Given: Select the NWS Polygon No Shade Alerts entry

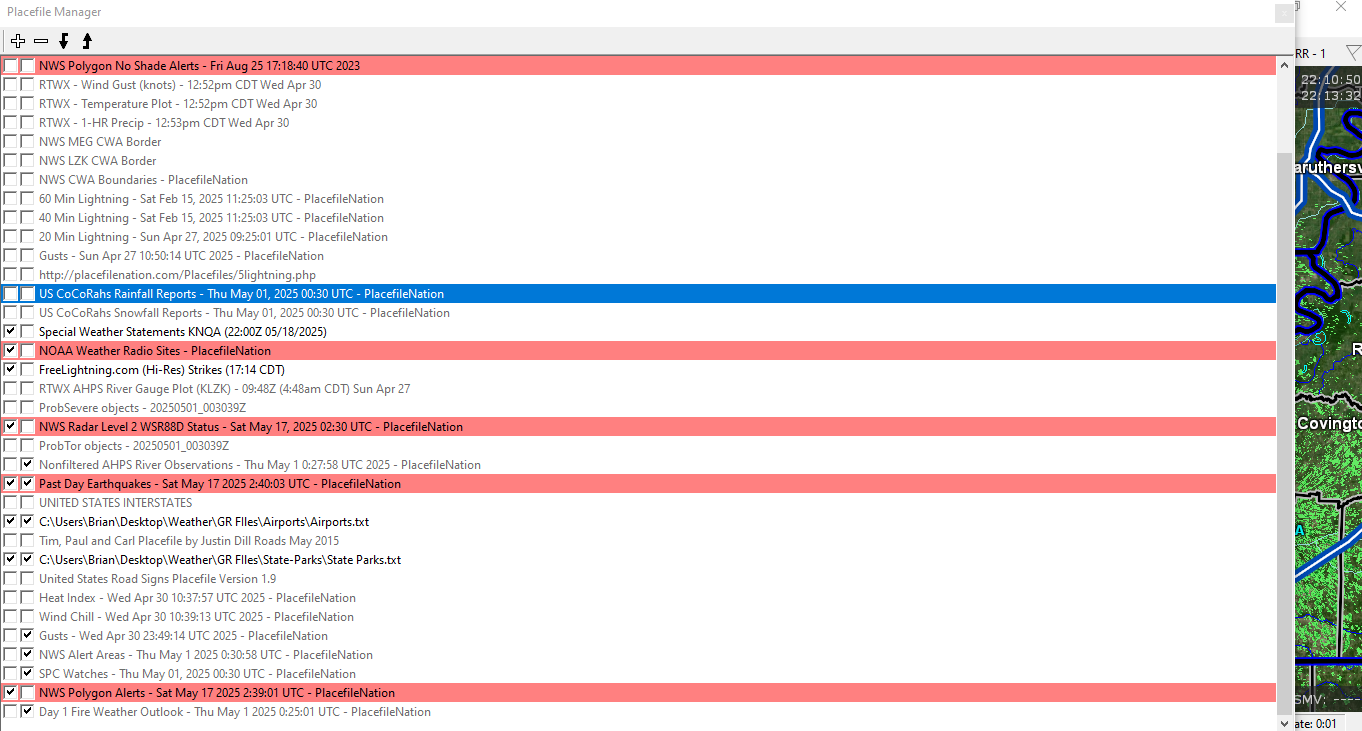Looking at the screenshot, I should coord(199,66).
